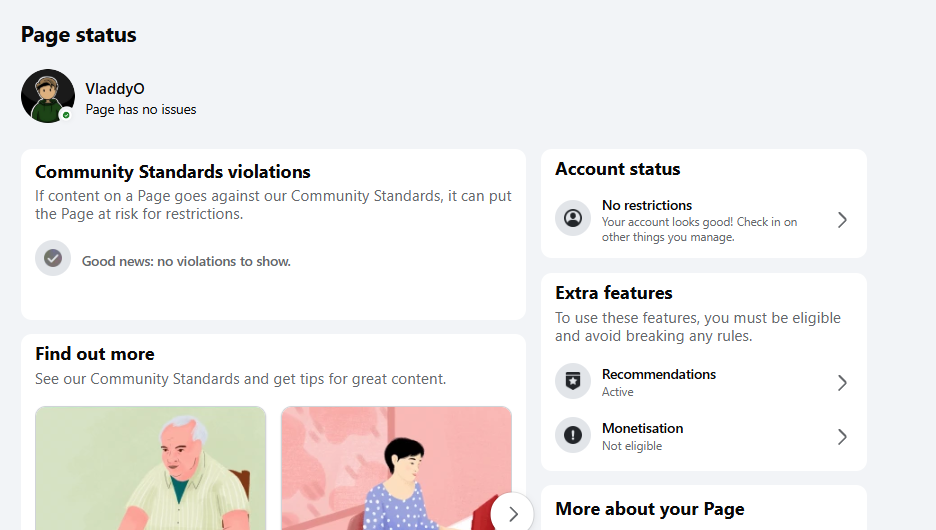Image resolution: width=936 pixels, height=530 pixels.
Task: Open the elderly man illustration card
Action: [150, 468]
